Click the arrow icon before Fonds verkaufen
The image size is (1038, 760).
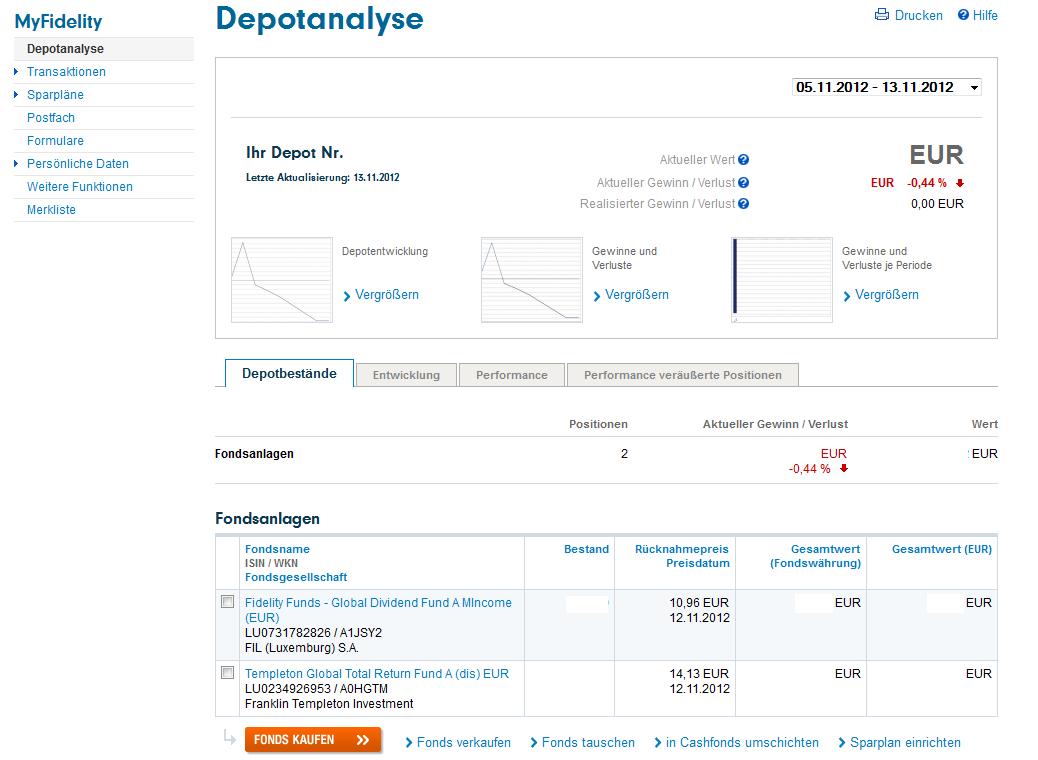pos(409,743)
